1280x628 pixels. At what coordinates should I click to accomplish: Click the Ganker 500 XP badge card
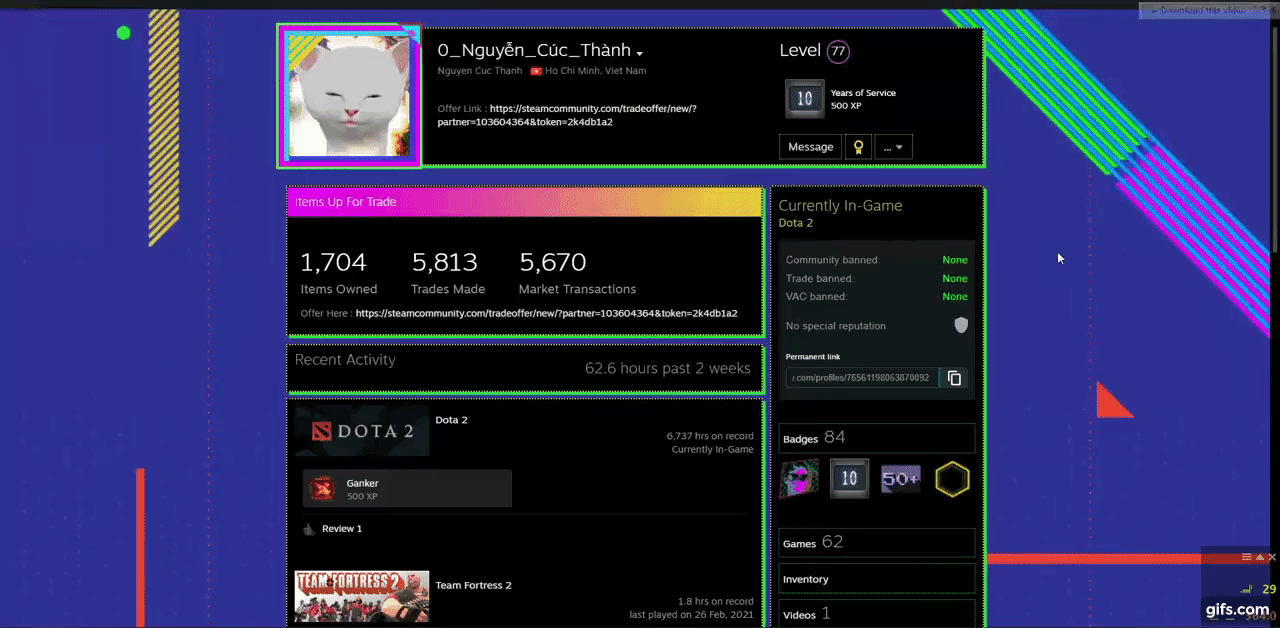pos(407,488)
